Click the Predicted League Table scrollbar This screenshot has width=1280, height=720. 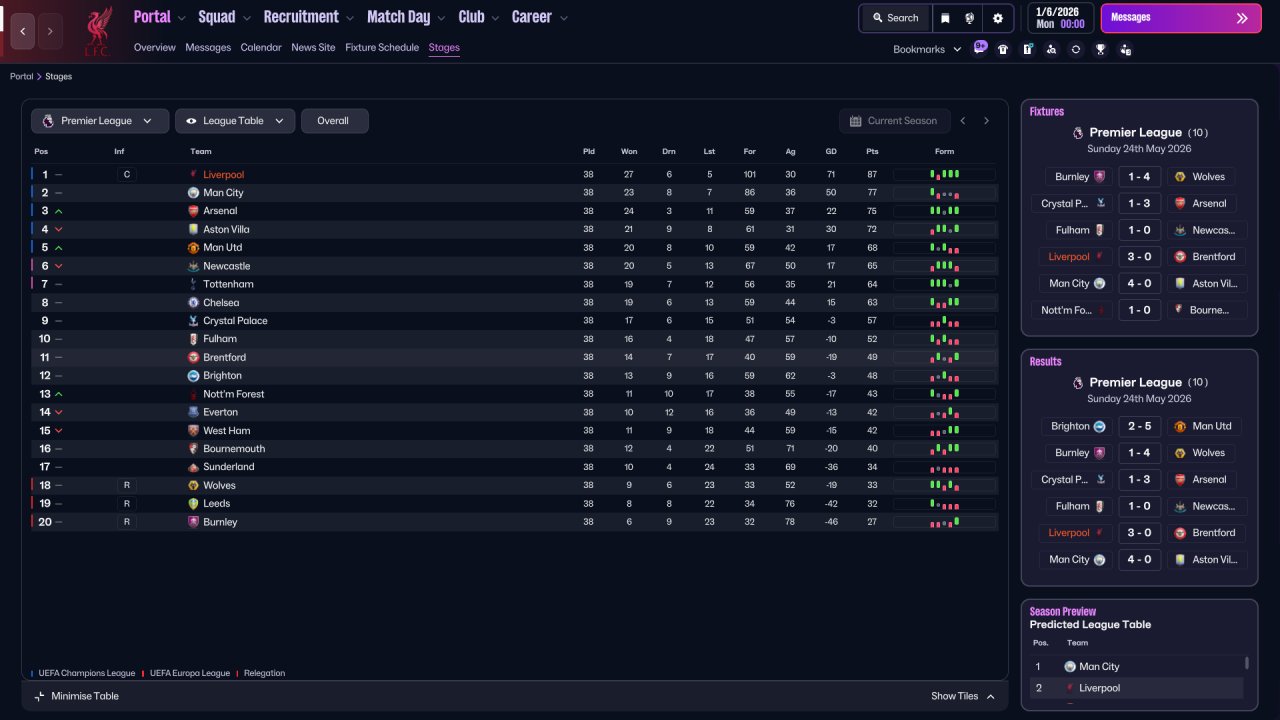pos(1246,663)
